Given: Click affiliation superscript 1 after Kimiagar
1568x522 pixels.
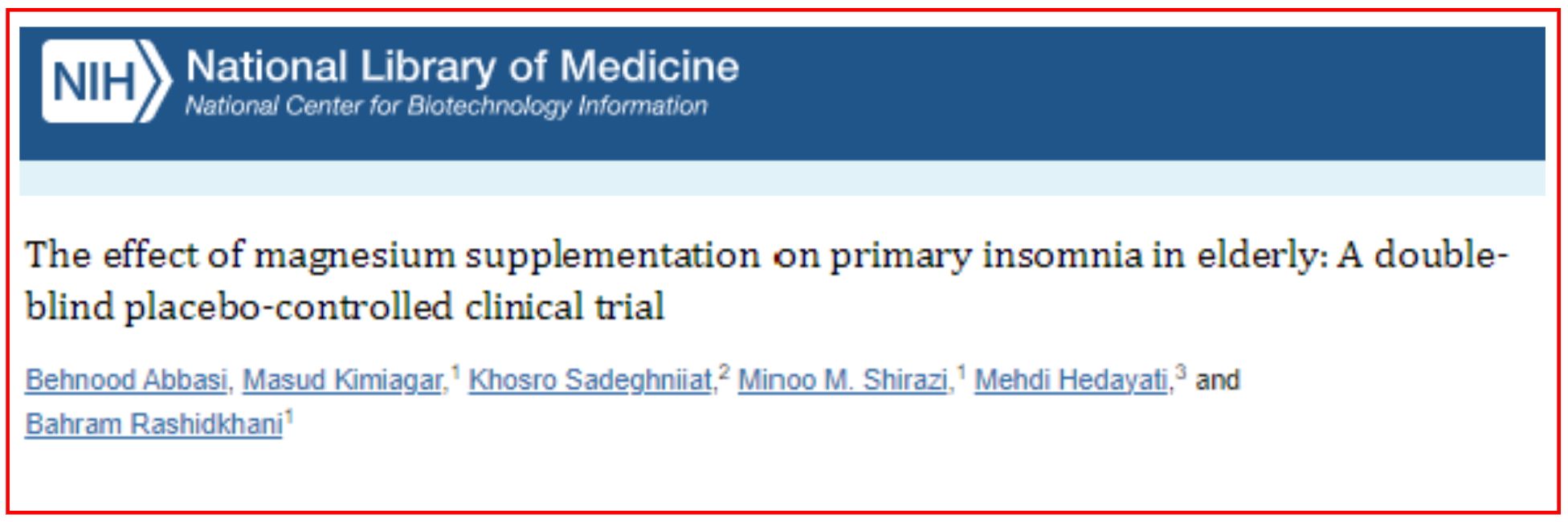Looking at the screenshot, I should coord(455,372).
